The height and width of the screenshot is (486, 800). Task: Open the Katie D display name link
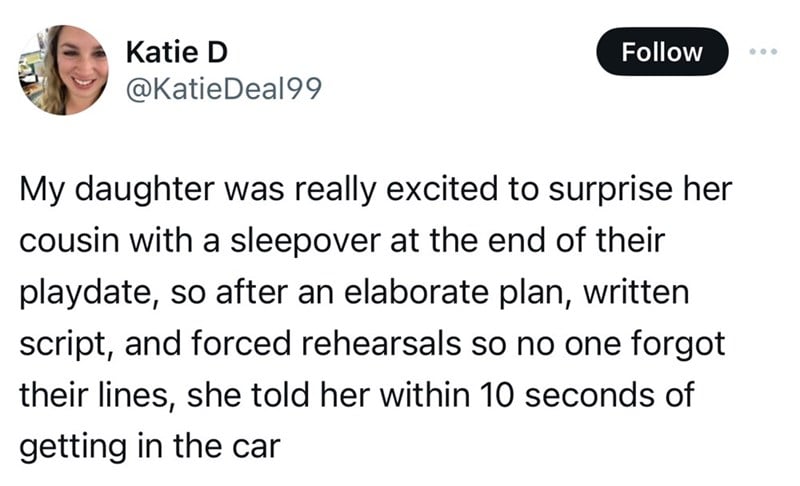[x=177, y=52]
